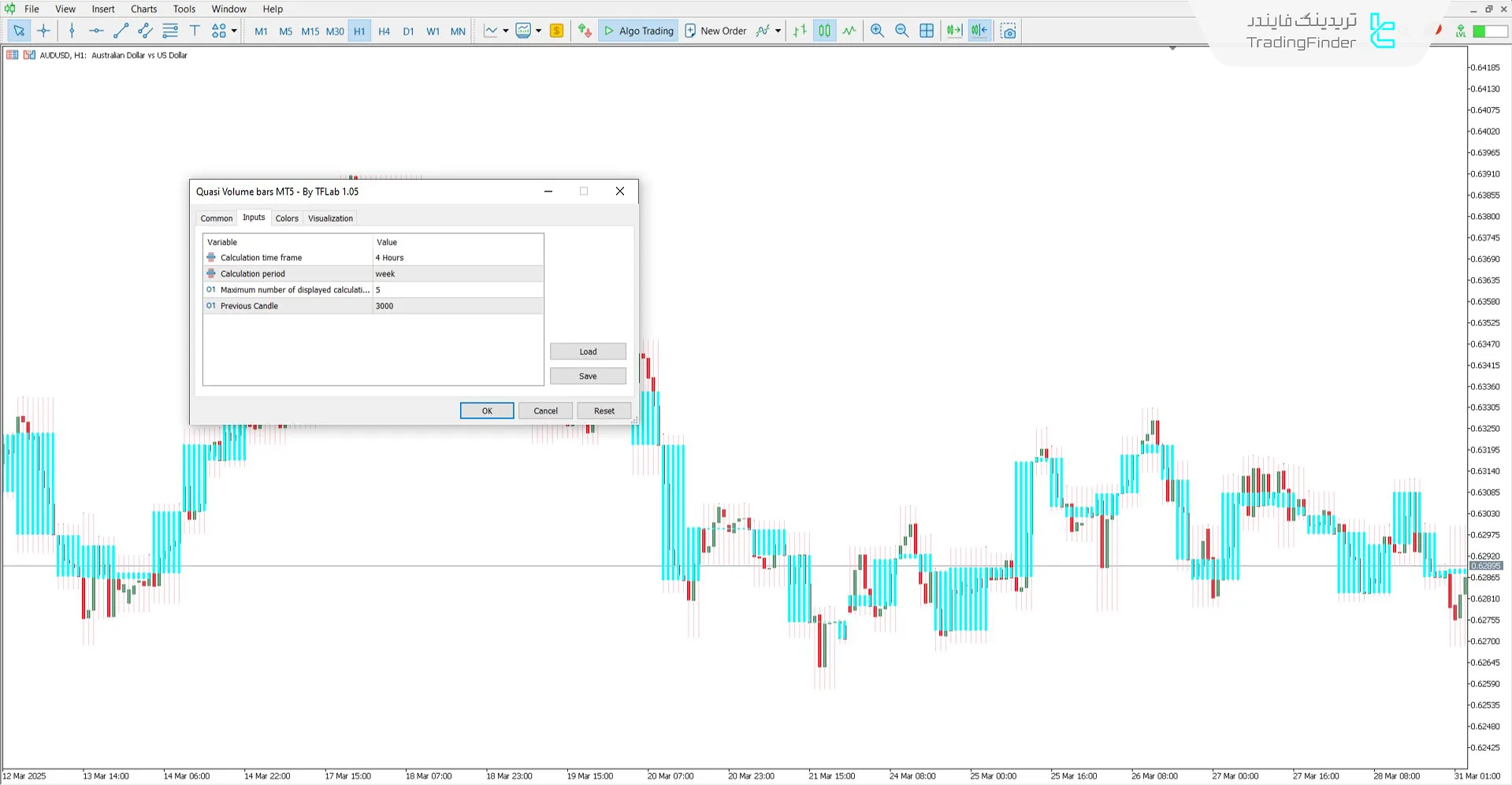1512x785 pixels.
Task: Click the zoom in magnifier icon
Action: [x=877, y=31]
